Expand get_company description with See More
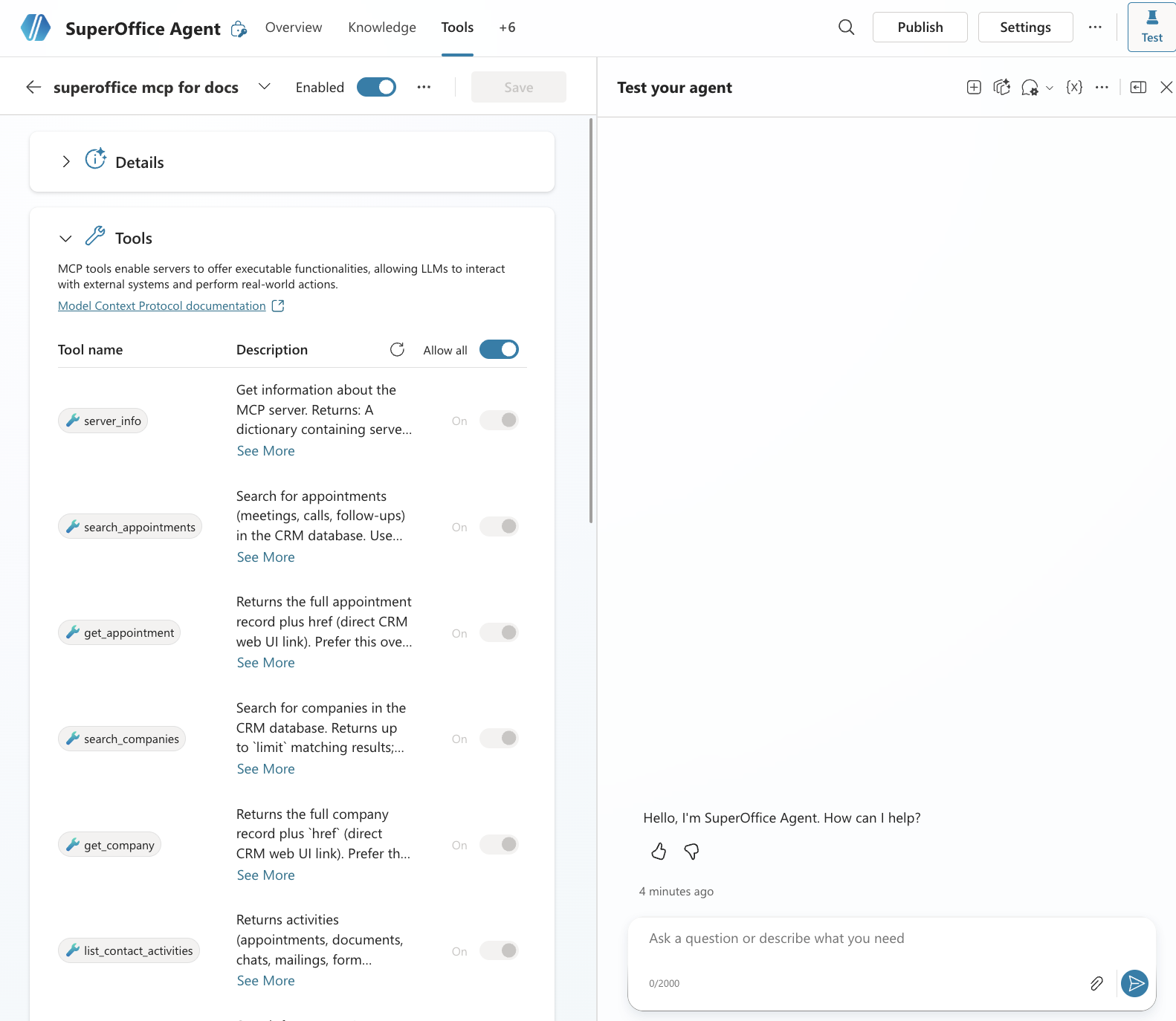The image size is (1176, 1021). click(x=265, y=875)
